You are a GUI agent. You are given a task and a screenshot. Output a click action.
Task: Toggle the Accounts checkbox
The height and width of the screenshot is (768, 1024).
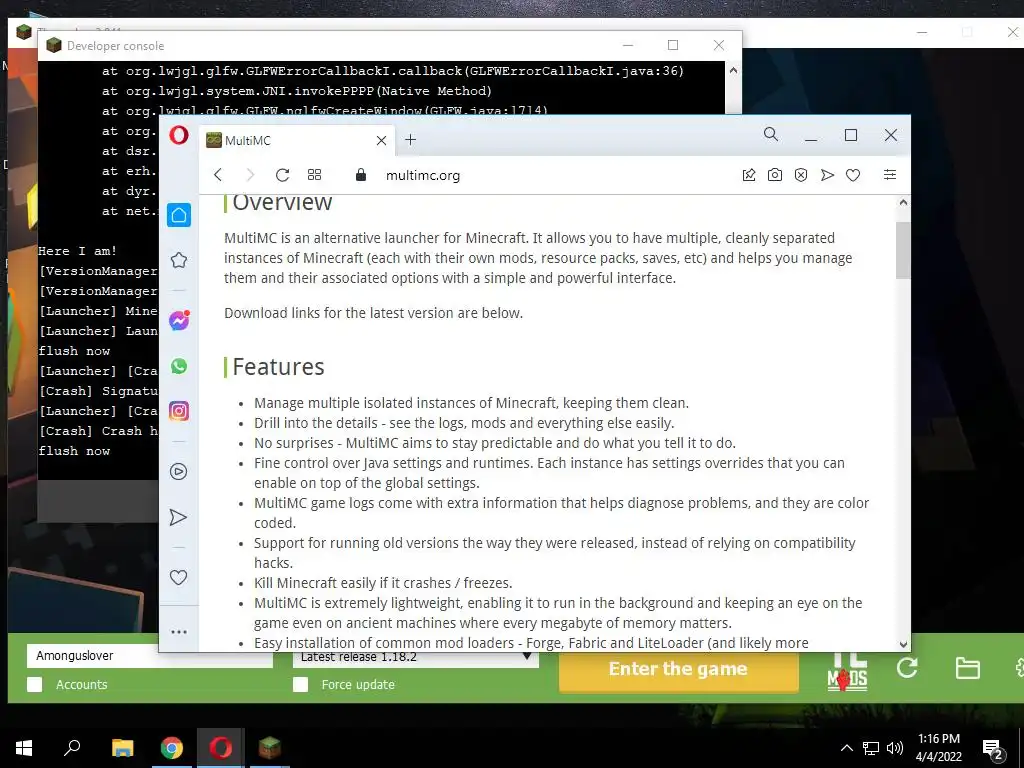tap(35, 684)
